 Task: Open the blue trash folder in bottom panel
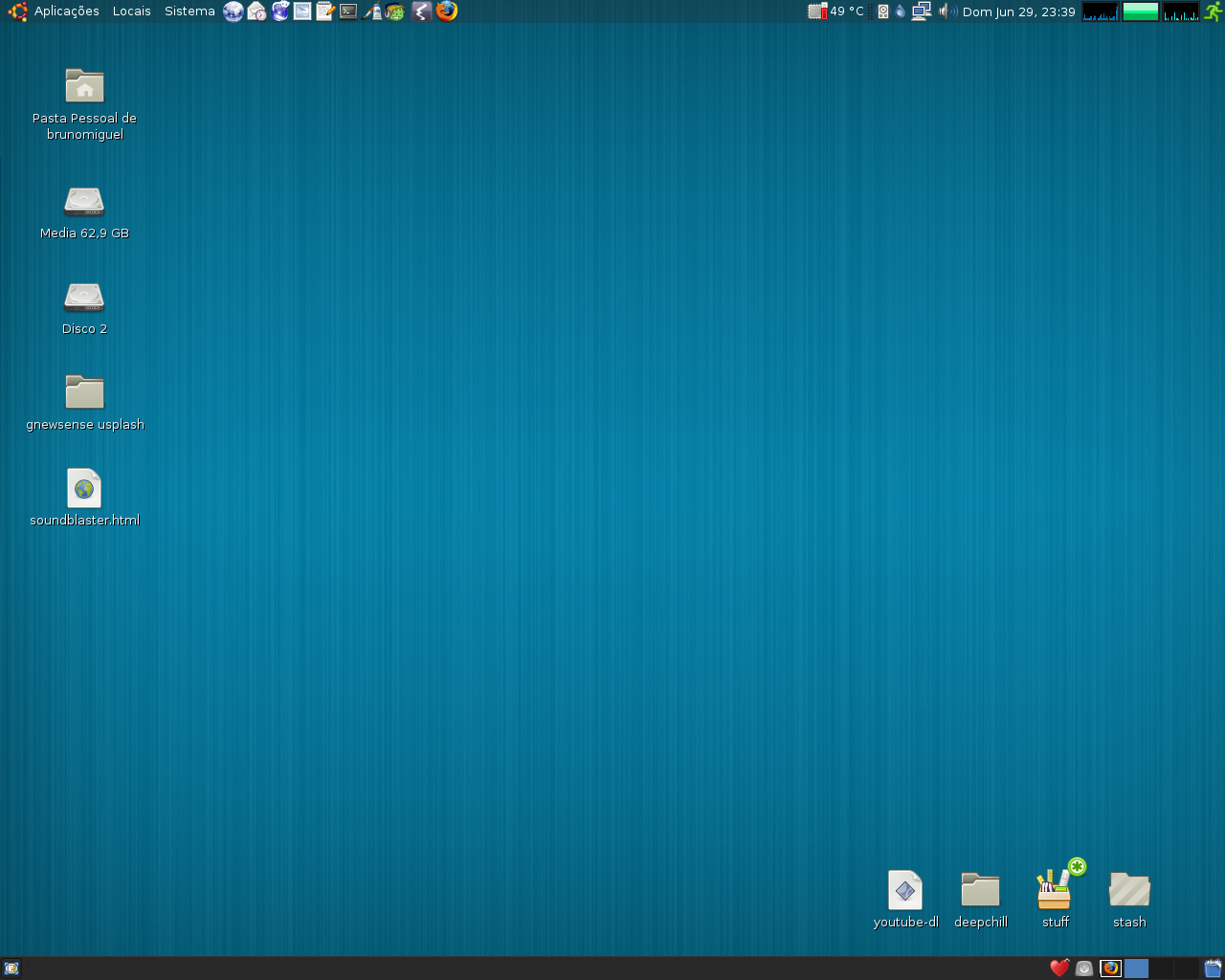pos(1213,969)
